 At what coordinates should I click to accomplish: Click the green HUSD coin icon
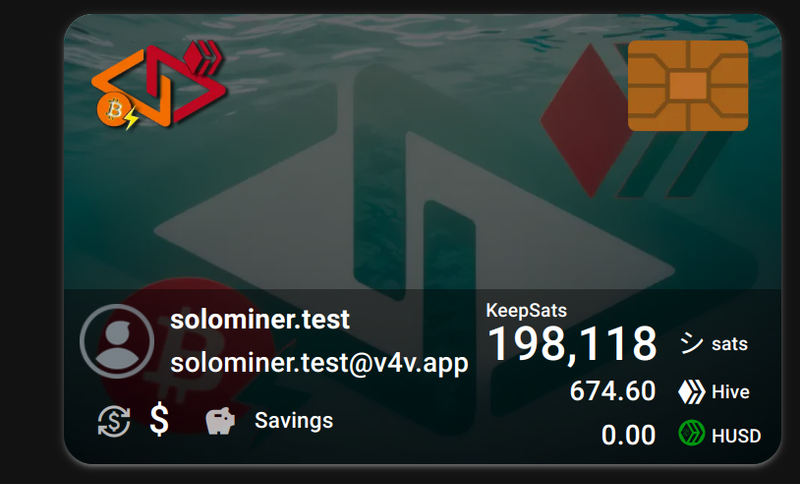[692, 433]
